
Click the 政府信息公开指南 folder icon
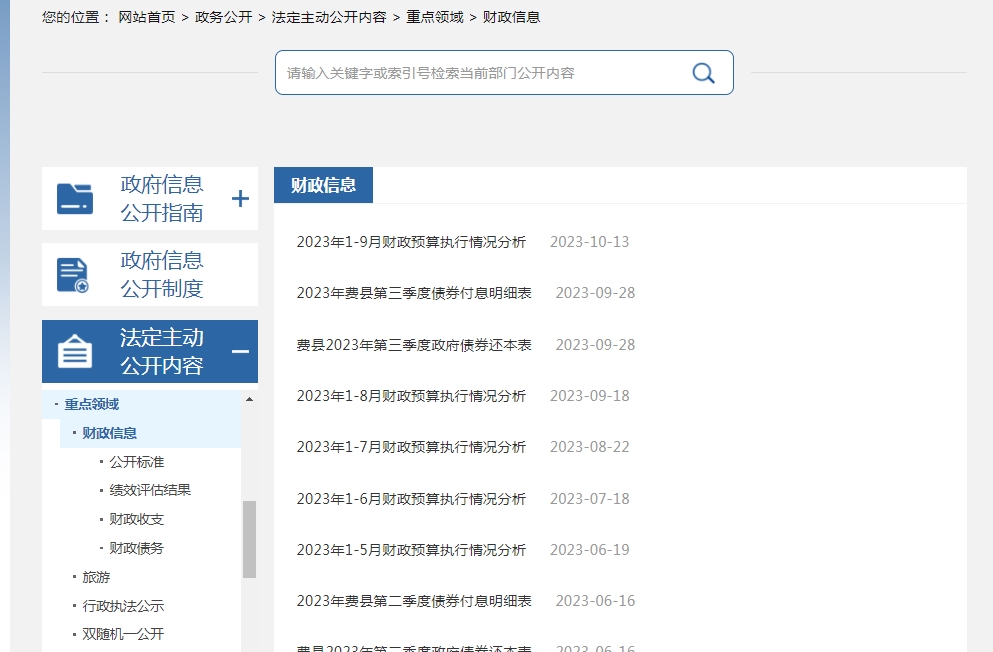pyautogui.click(x=75, y=199)
